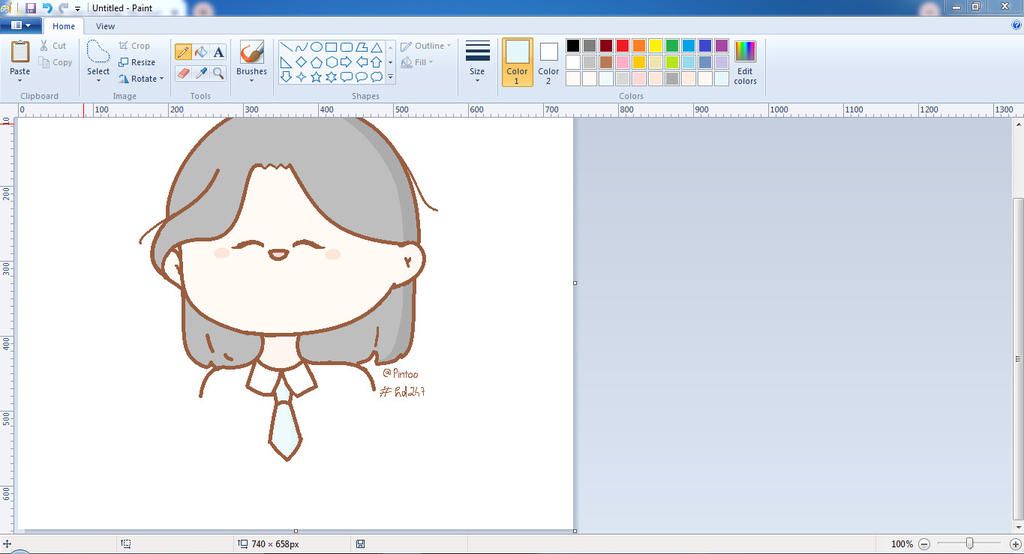This screenshot has width=1024, height=554.
Task: Undo the last action in the title bar
Action: point(47,8)
